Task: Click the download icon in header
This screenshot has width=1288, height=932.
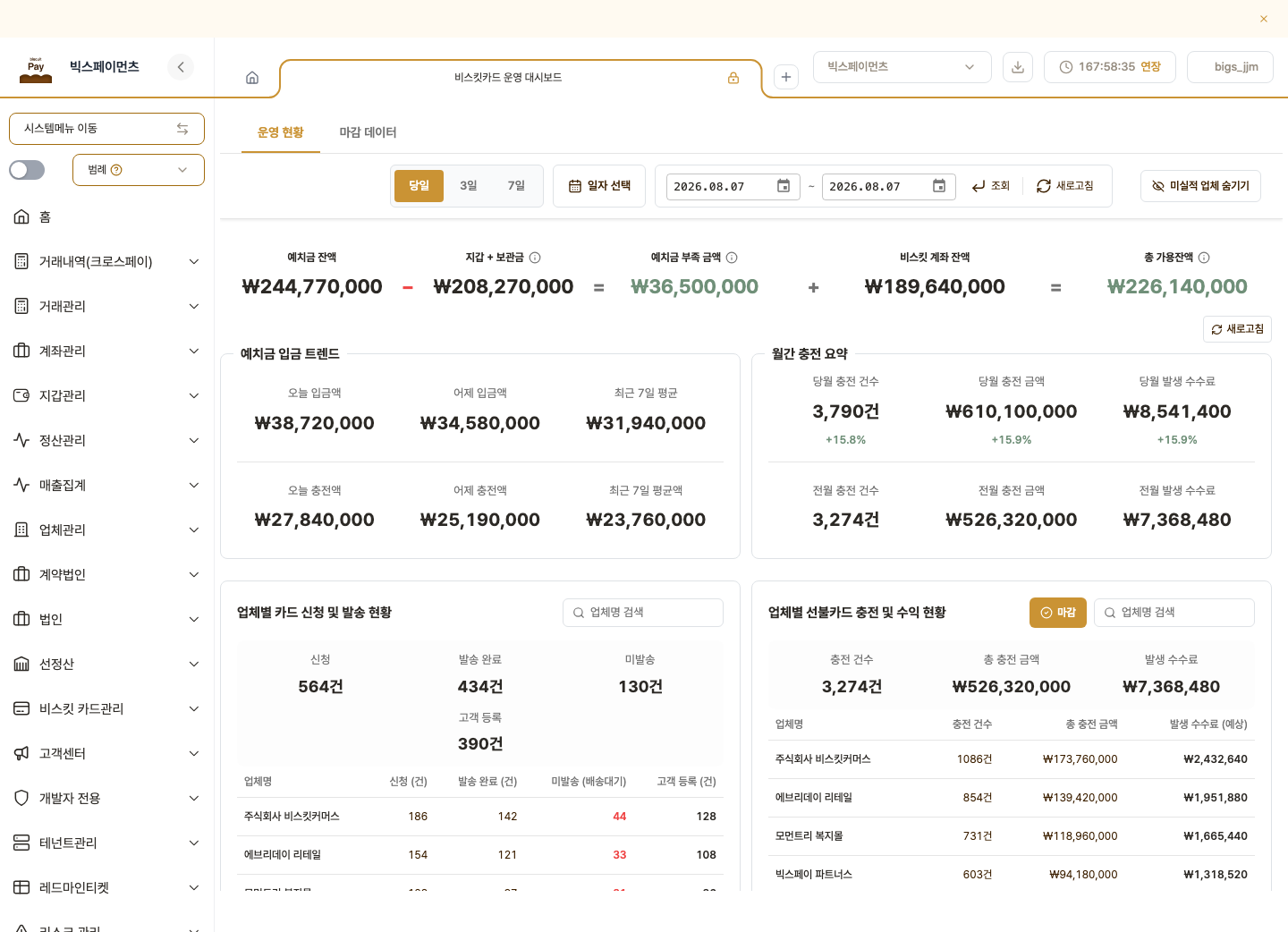Action: pyautogui.click(x=1018, y=67)
